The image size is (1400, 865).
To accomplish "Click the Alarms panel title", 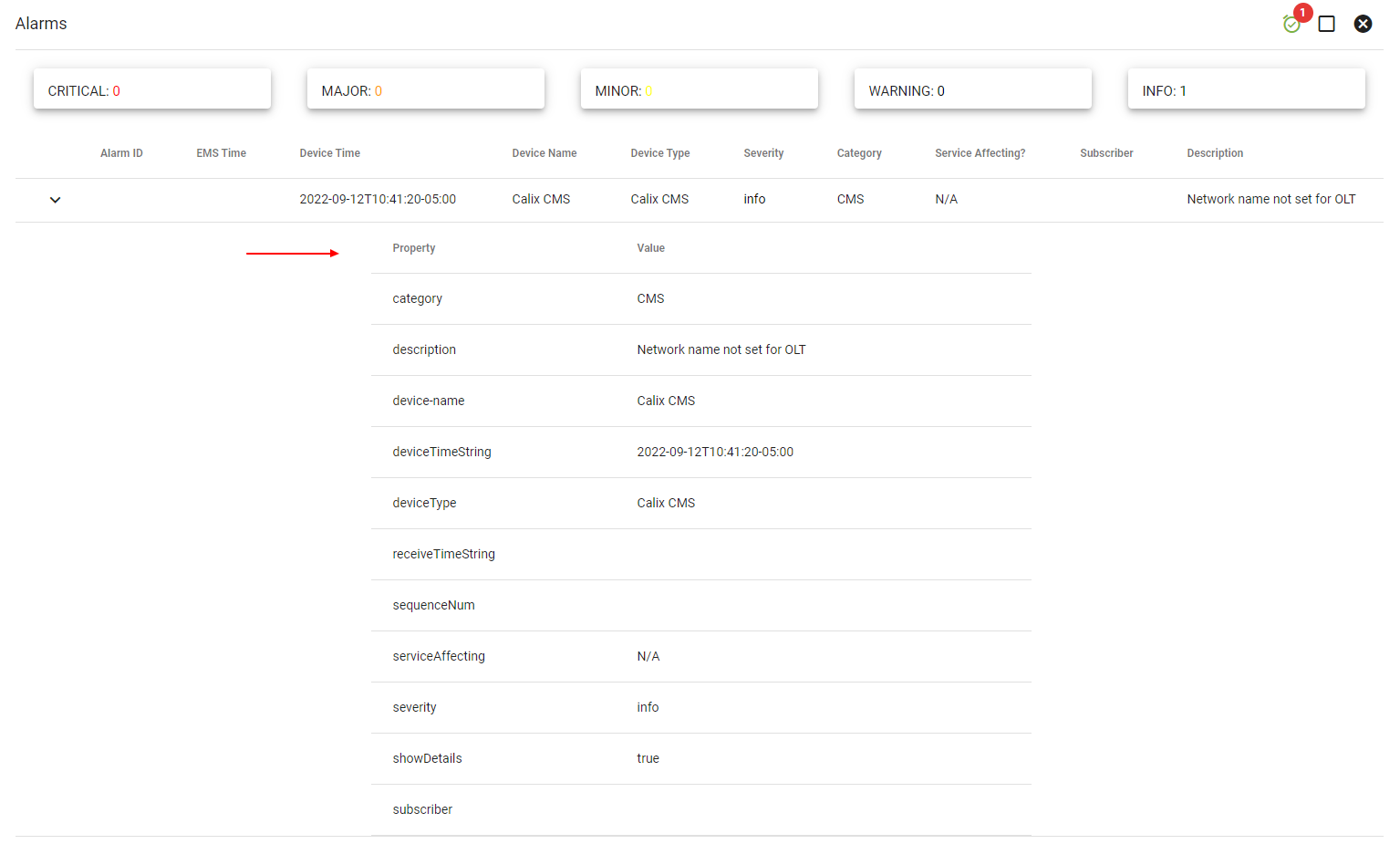I will [x=41, y=24].
